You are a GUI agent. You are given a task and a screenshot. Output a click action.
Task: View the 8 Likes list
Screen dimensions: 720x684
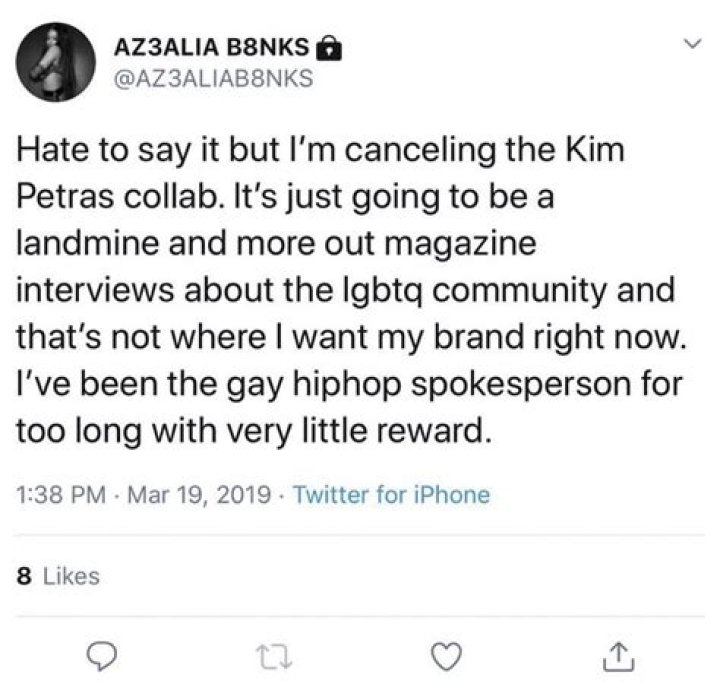pyautogui.click(x=59, y=575)
